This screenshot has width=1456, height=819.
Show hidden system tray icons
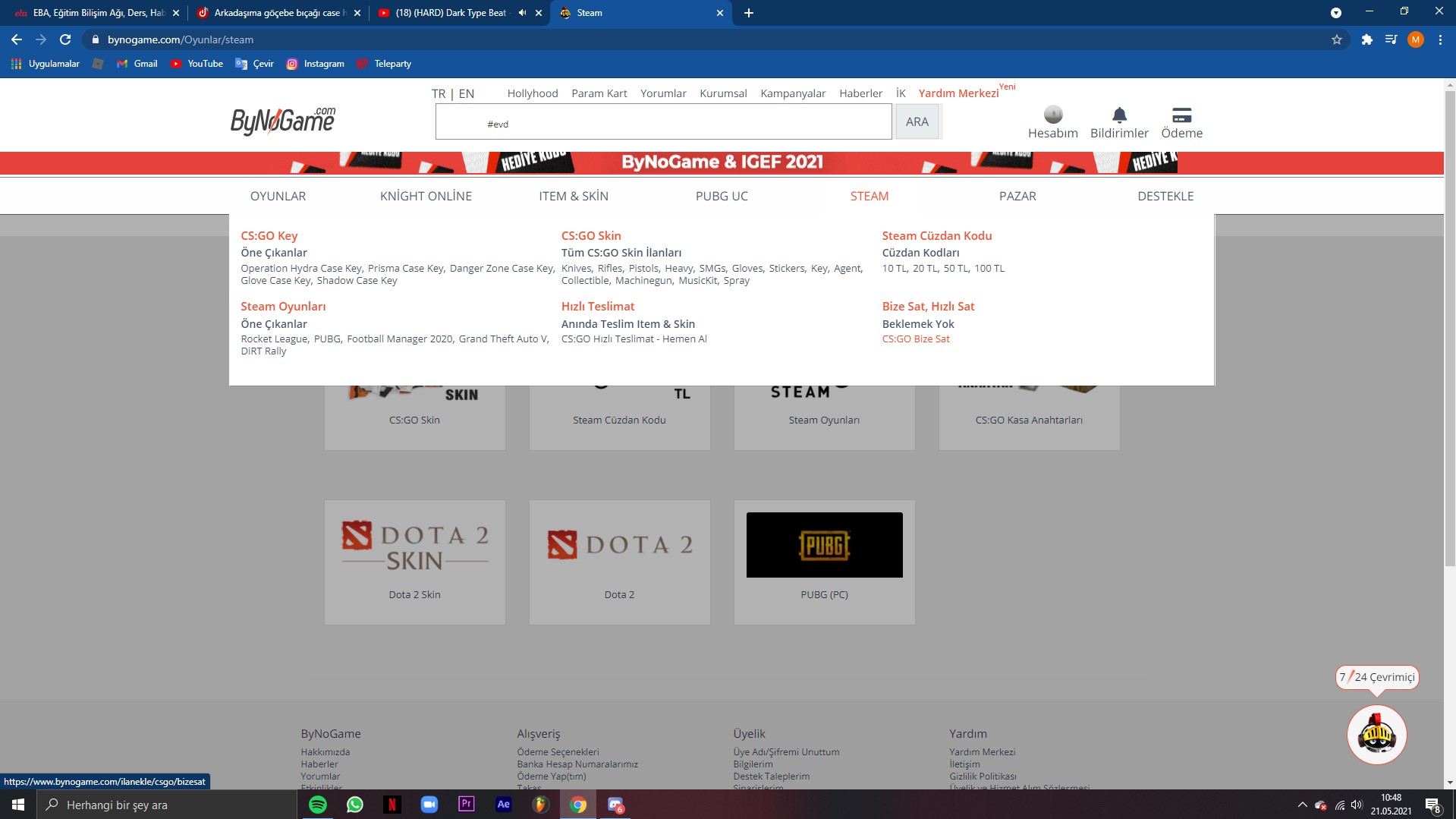1302,805
